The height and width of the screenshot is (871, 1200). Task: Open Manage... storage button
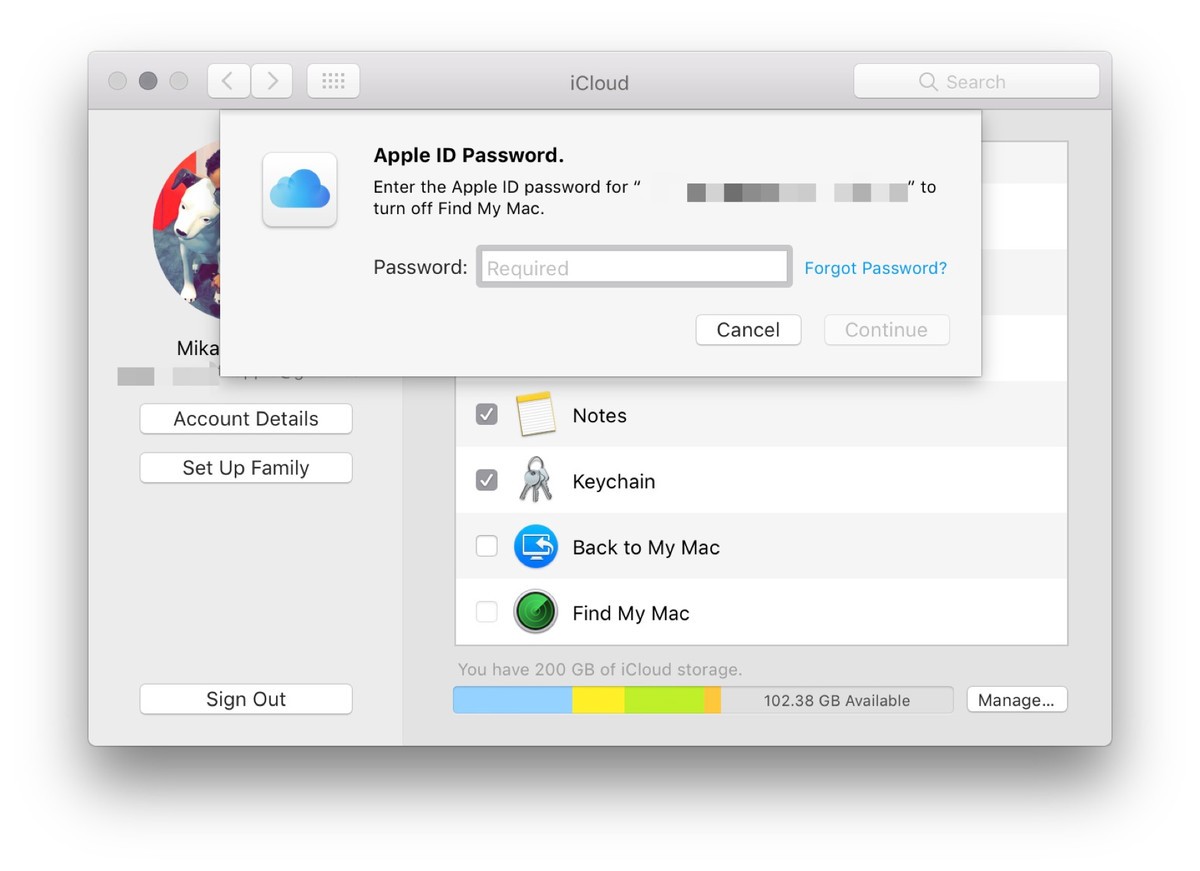(1016, 700)
